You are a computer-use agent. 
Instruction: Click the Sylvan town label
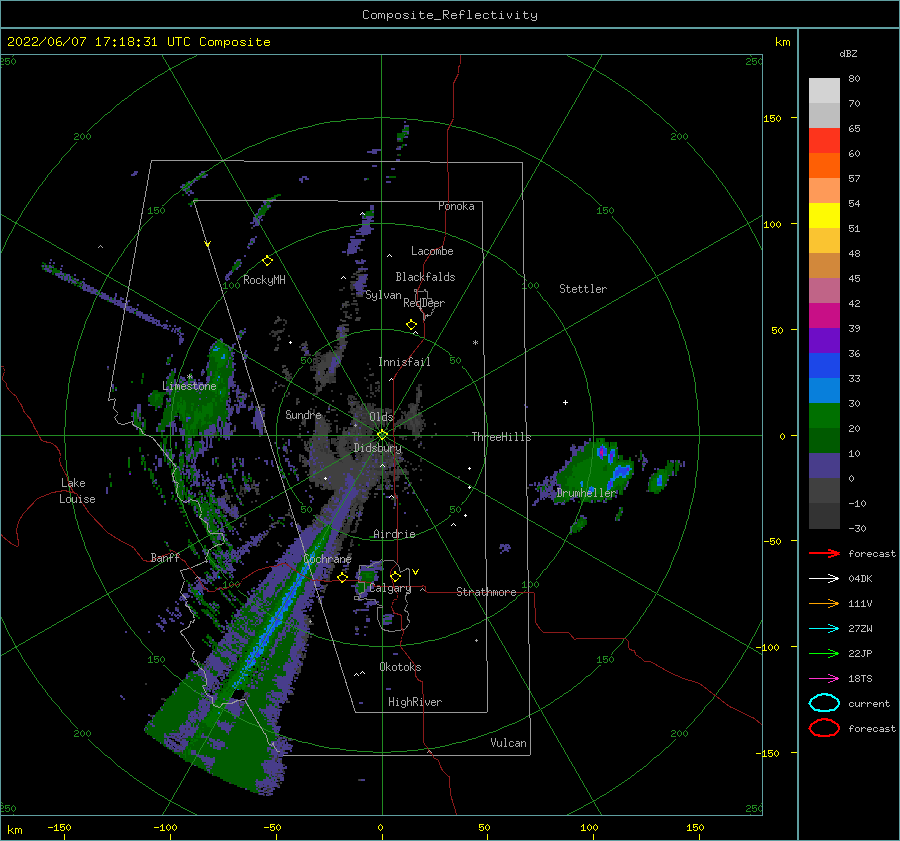click(383, 295)
